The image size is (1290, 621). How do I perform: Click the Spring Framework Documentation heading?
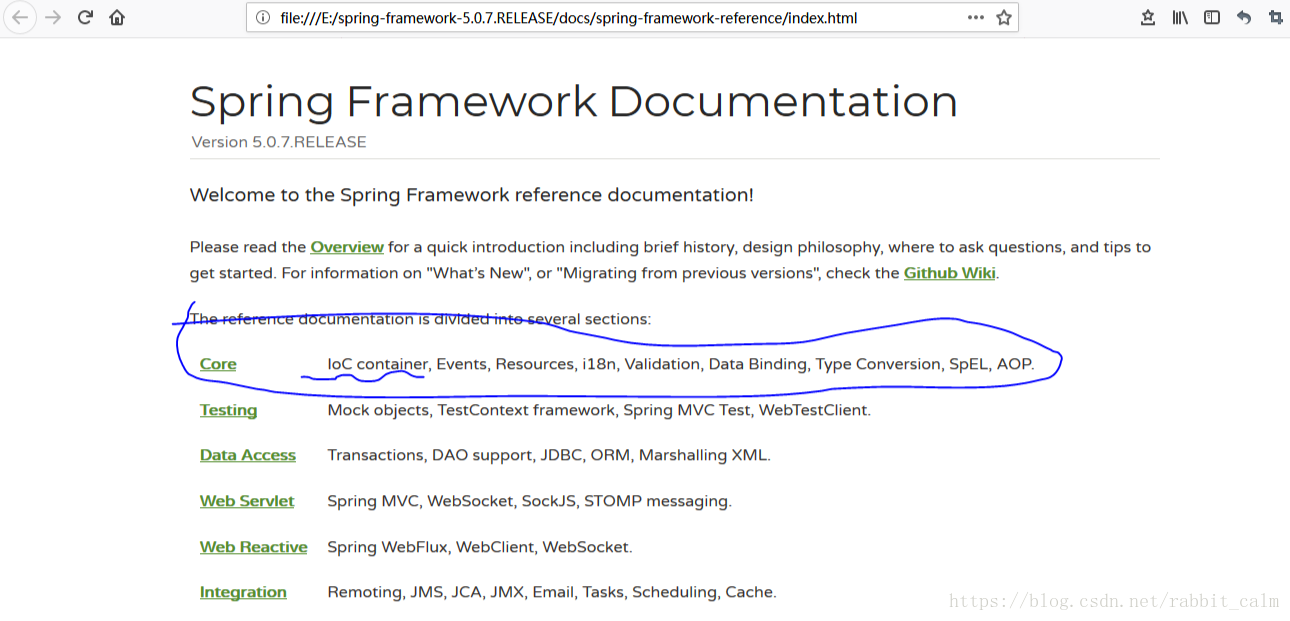574,102
